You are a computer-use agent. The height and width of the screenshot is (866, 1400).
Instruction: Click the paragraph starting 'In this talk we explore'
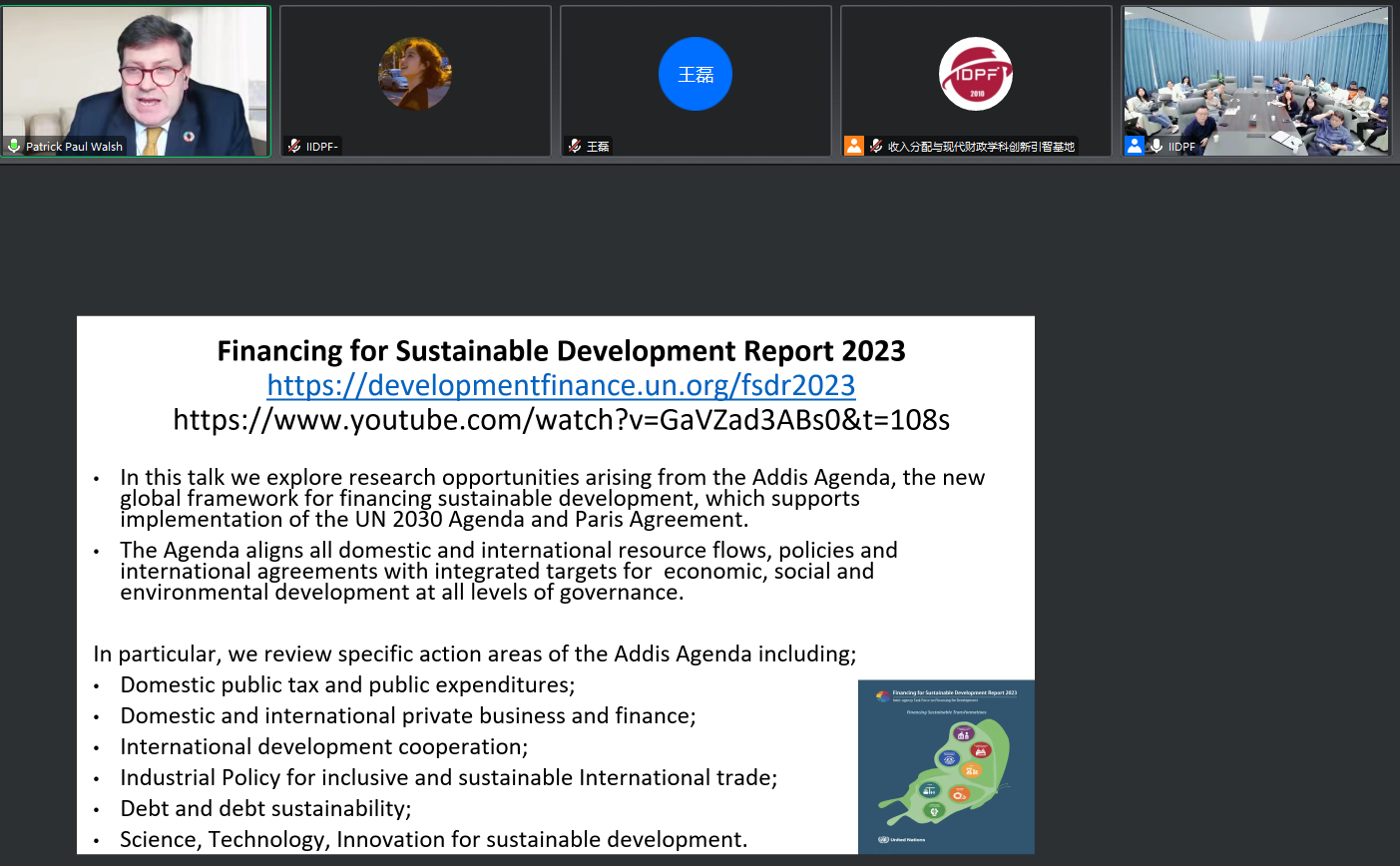pos(552,498)
